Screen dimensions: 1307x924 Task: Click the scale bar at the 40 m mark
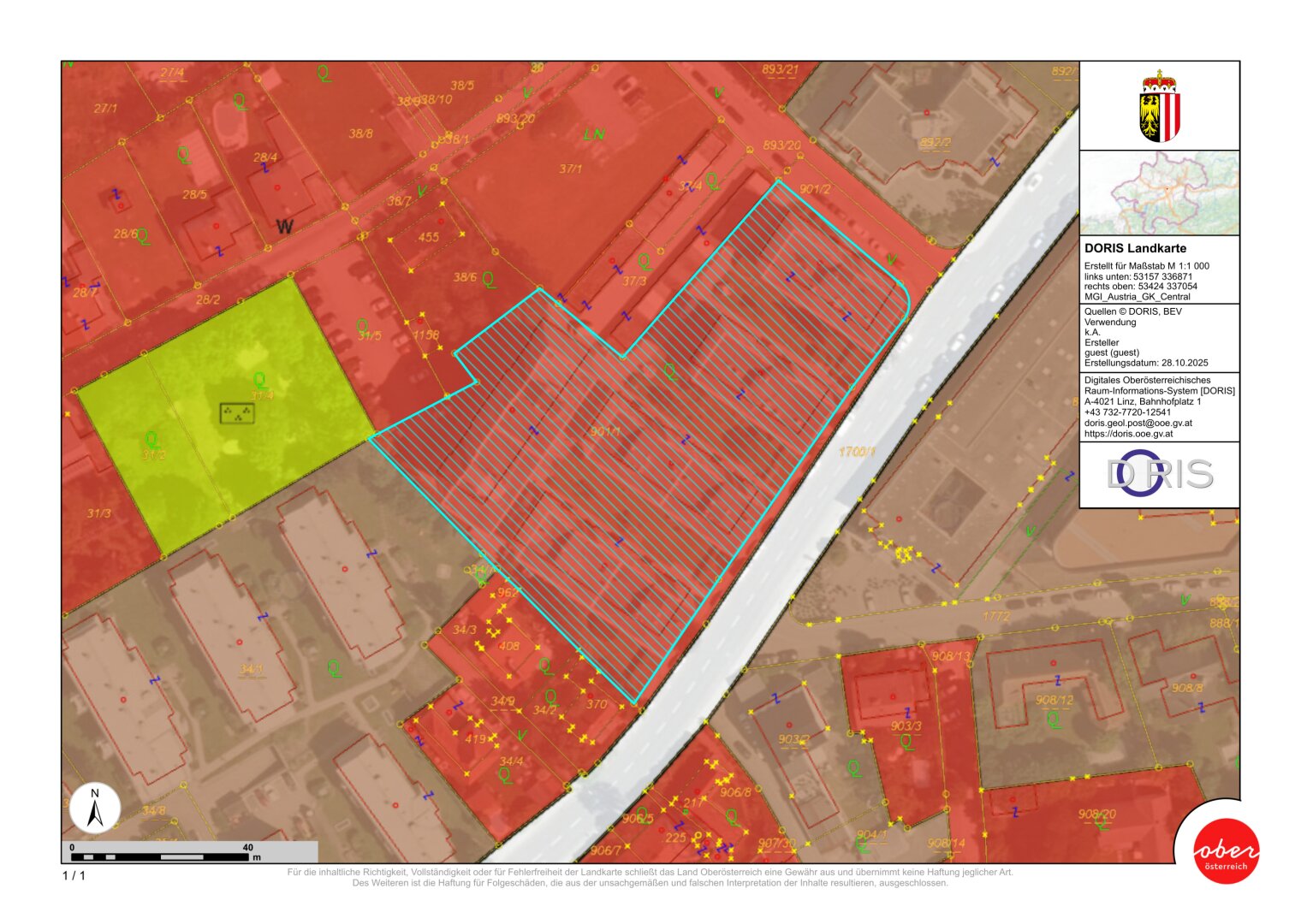point(248,849)
